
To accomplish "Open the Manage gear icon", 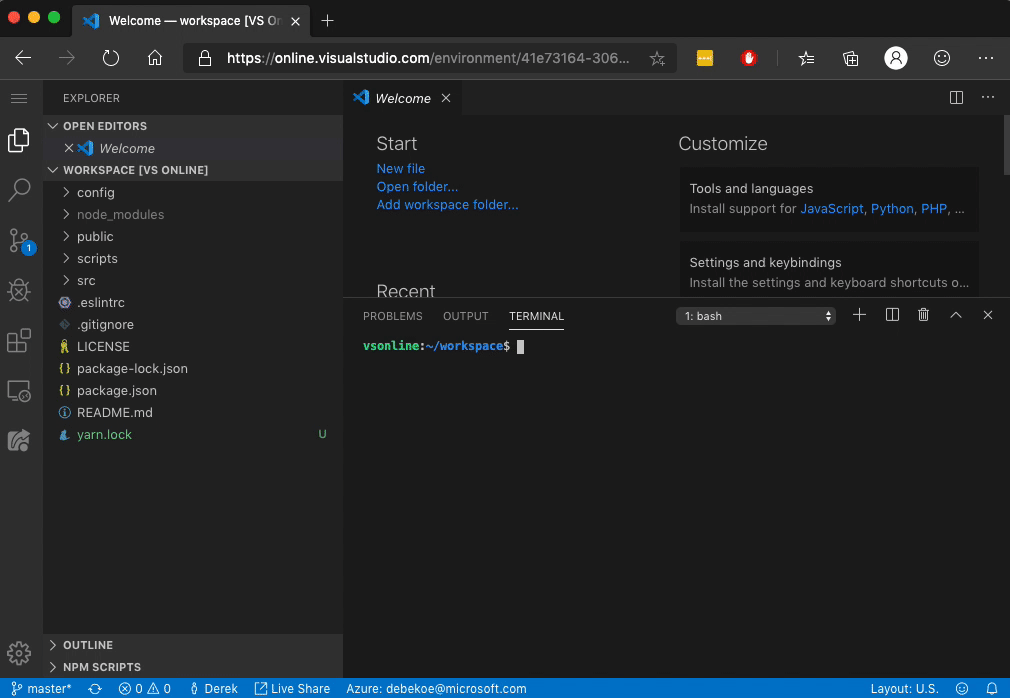I will click(x=19, y=653).
